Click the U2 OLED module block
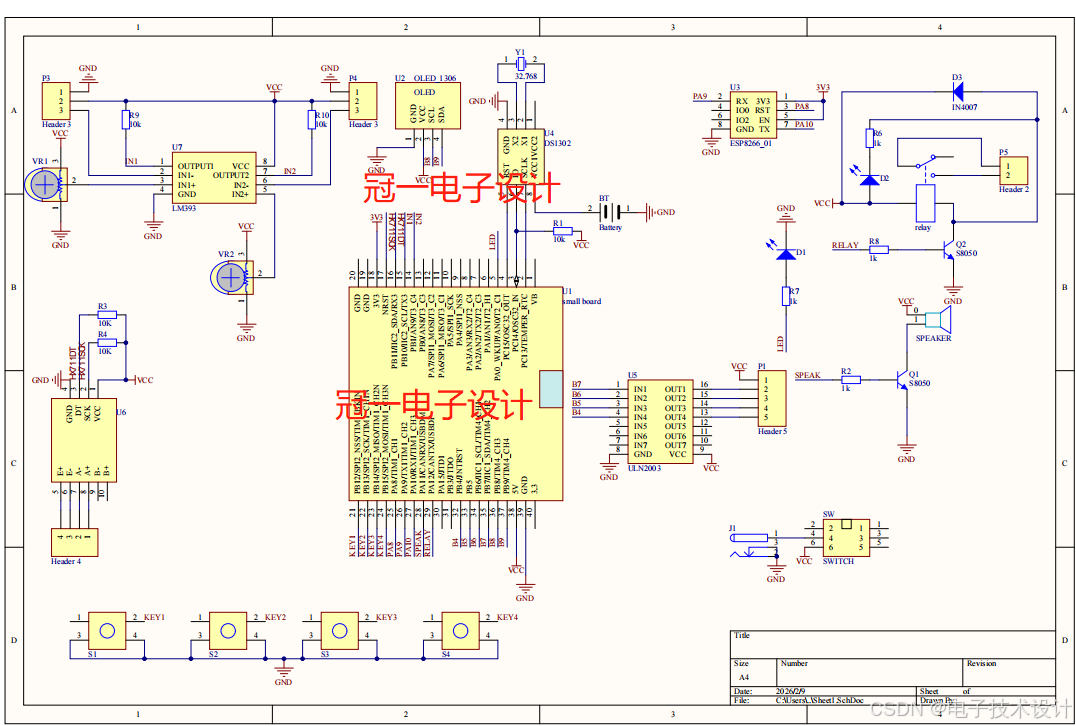 (x=428, y=106)
